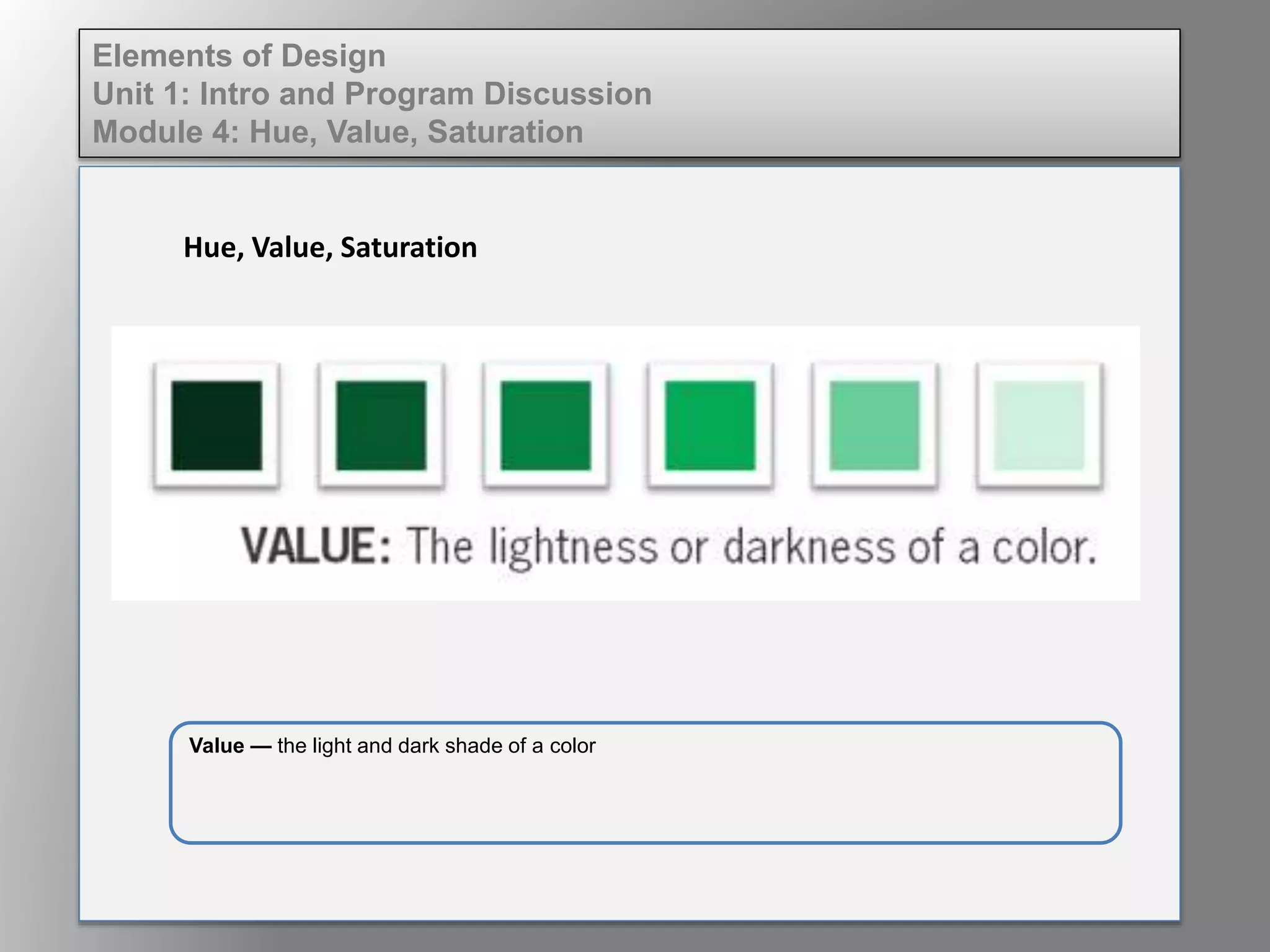1270x952 pixels.
Task: Click the darkest green value swatch
Action: click(216, 426)
